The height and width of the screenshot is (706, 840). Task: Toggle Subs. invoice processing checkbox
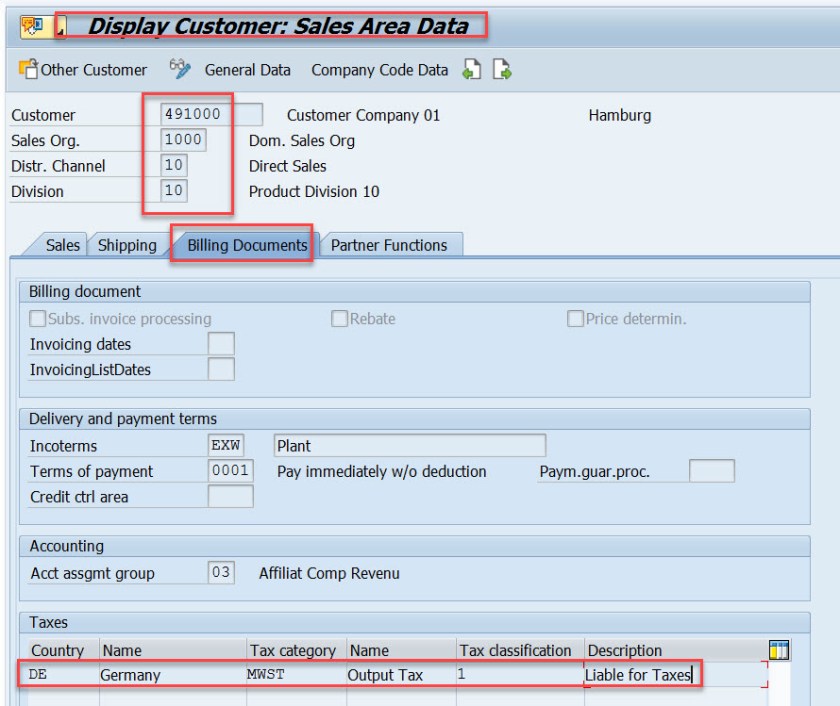[39, 319]
